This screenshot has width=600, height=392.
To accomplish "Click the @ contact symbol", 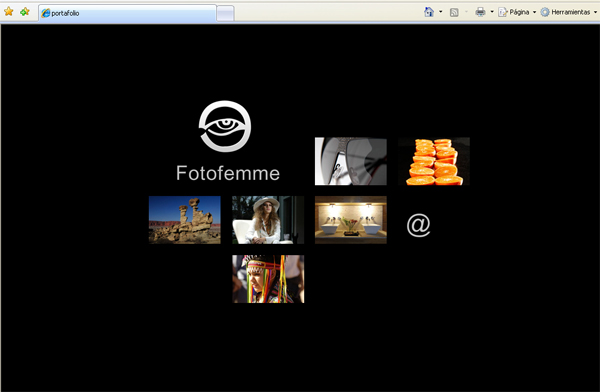I will [x=418, y=225].
